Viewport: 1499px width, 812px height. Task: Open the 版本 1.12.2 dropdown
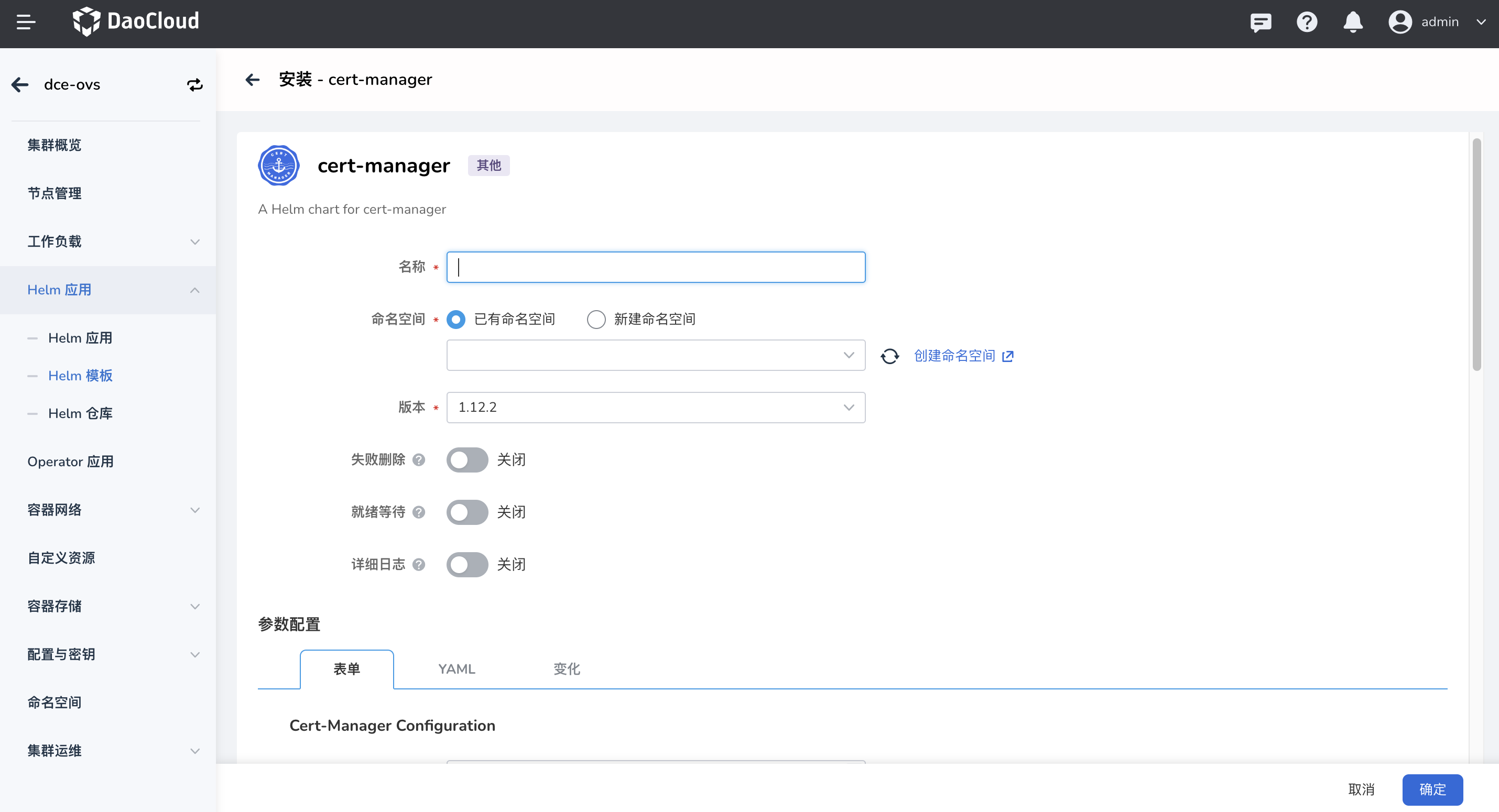click(655, 408)
